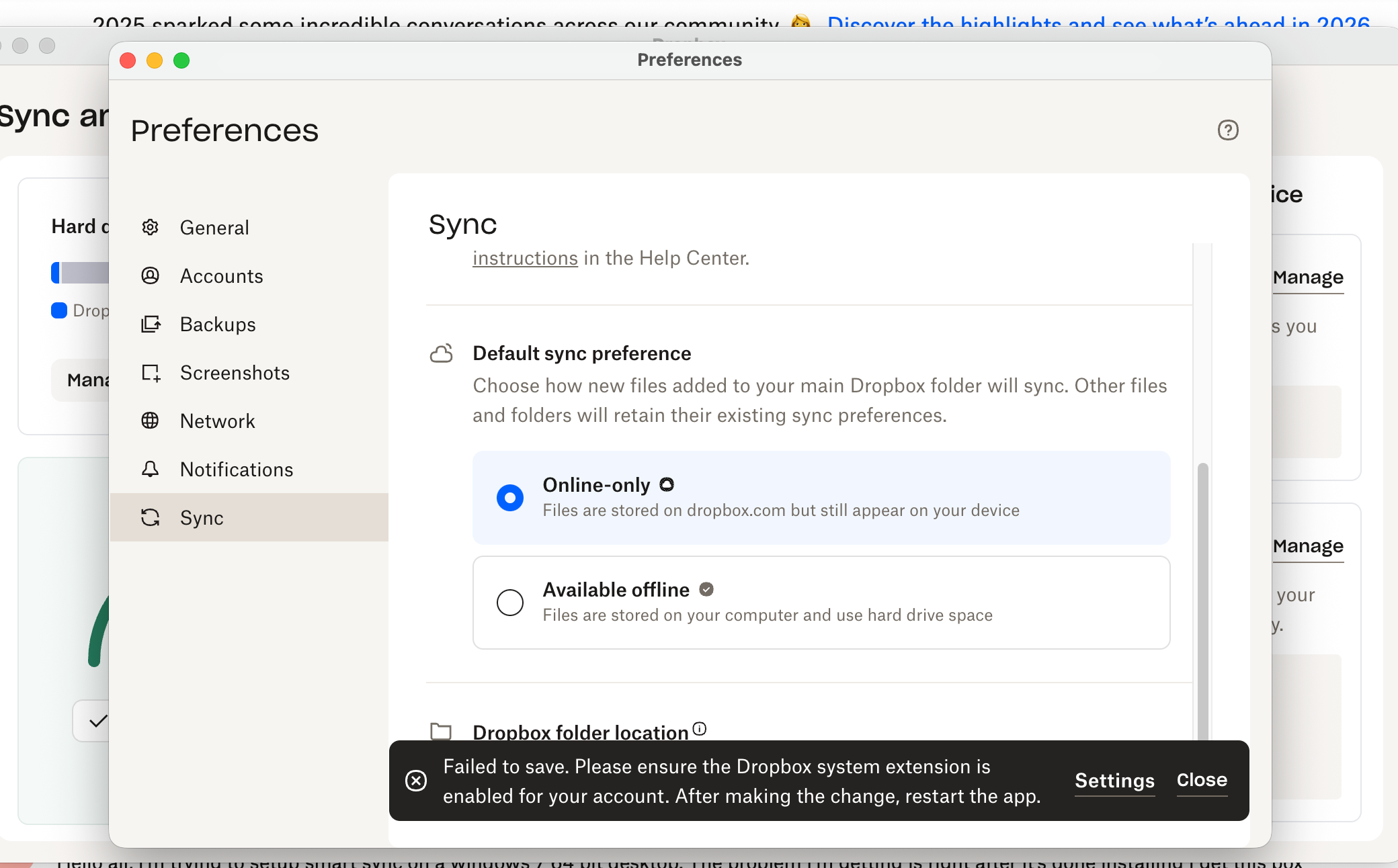This screenshot has width=1398, height=868.
Task: Click the General gear icon
Action: pyautogui.click(x=150, y=228)
